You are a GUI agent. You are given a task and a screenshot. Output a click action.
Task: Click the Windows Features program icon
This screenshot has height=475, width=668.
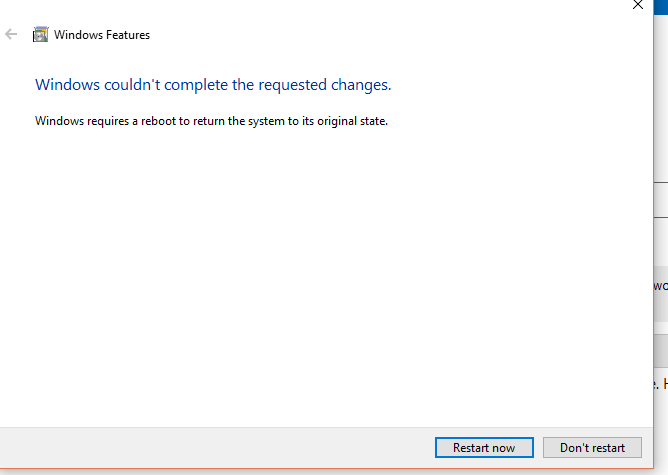coord(40,35)
